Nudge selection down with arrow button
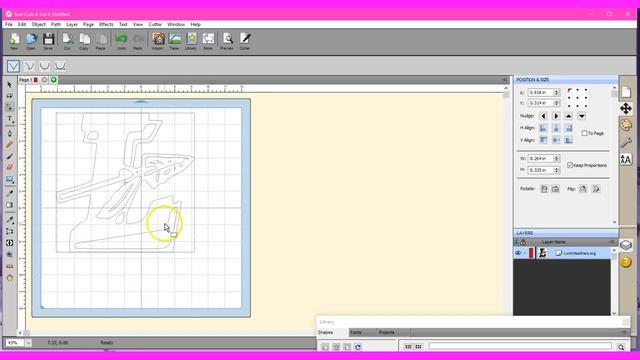This screenshot has width=640, height=360. (x=582, y=116)
